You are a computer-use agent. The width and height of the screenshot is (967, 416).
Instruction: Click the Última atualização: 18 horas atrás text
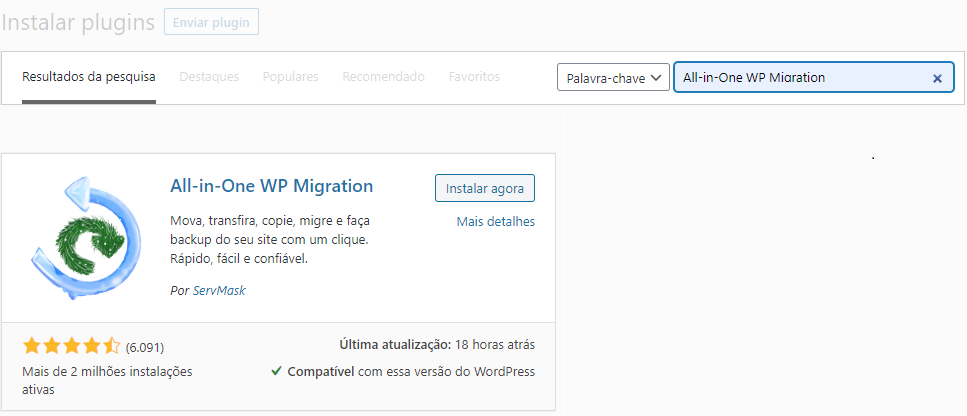(437, 345)
